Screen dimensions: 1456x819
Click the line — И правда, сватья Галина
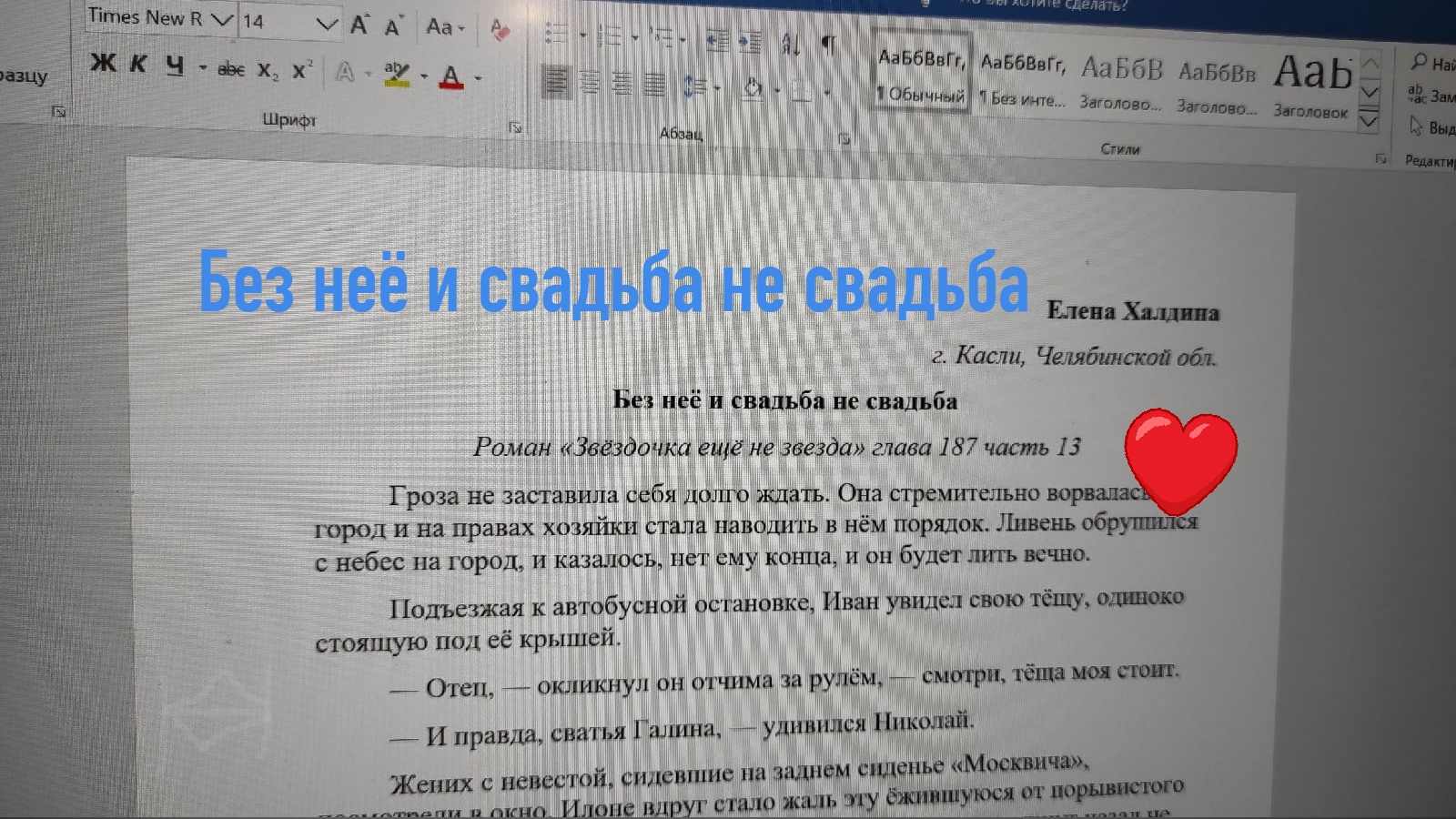pos(682,729)
